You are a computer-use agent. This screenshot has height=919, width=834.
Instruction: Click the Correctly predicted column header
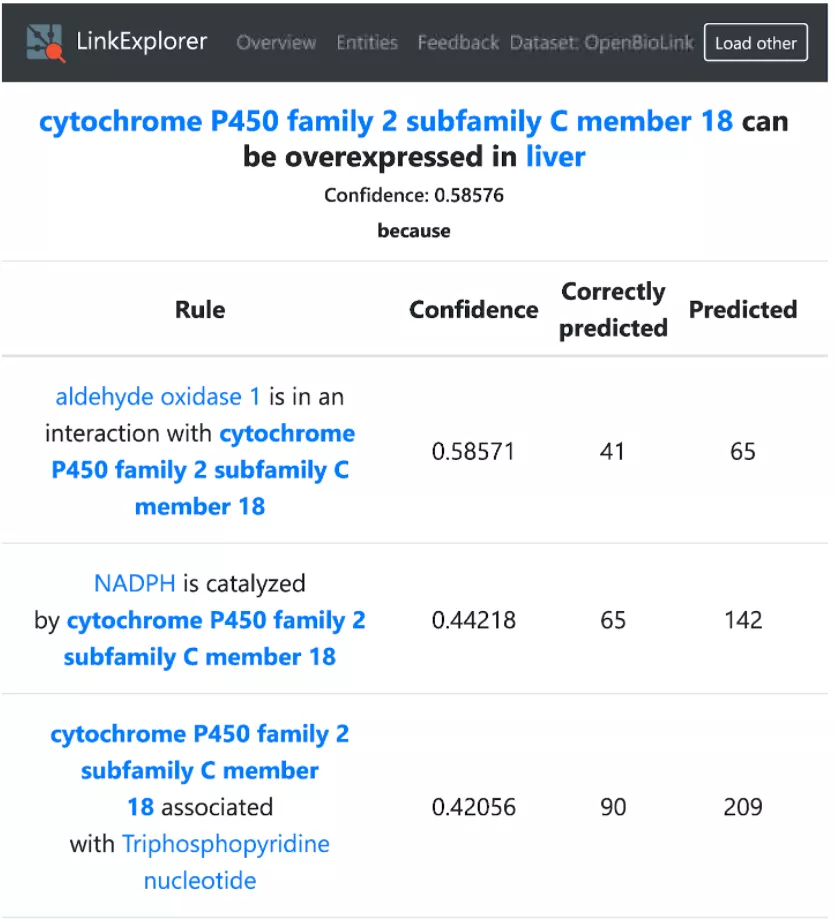[x=613, y=309]
